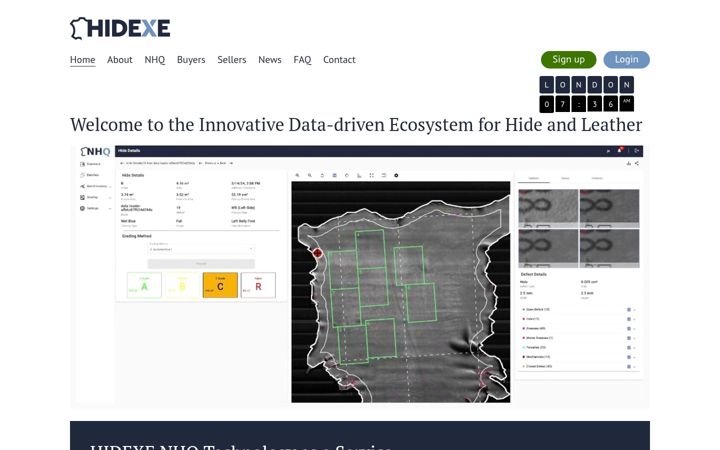Click the notification bell with red badge
The width and height of the screenshot is (720, 450).
(x=620, y=150)
